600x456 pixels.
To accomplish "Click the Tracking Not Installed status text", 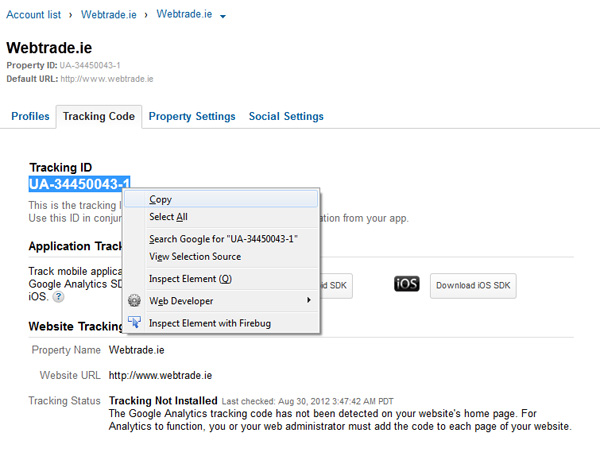I will coord(163,401).
